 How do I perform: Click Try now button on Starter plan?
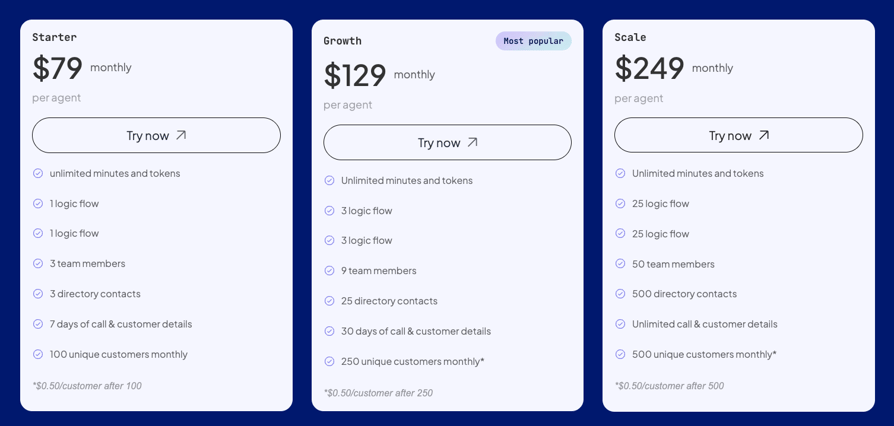click(156, 135)
